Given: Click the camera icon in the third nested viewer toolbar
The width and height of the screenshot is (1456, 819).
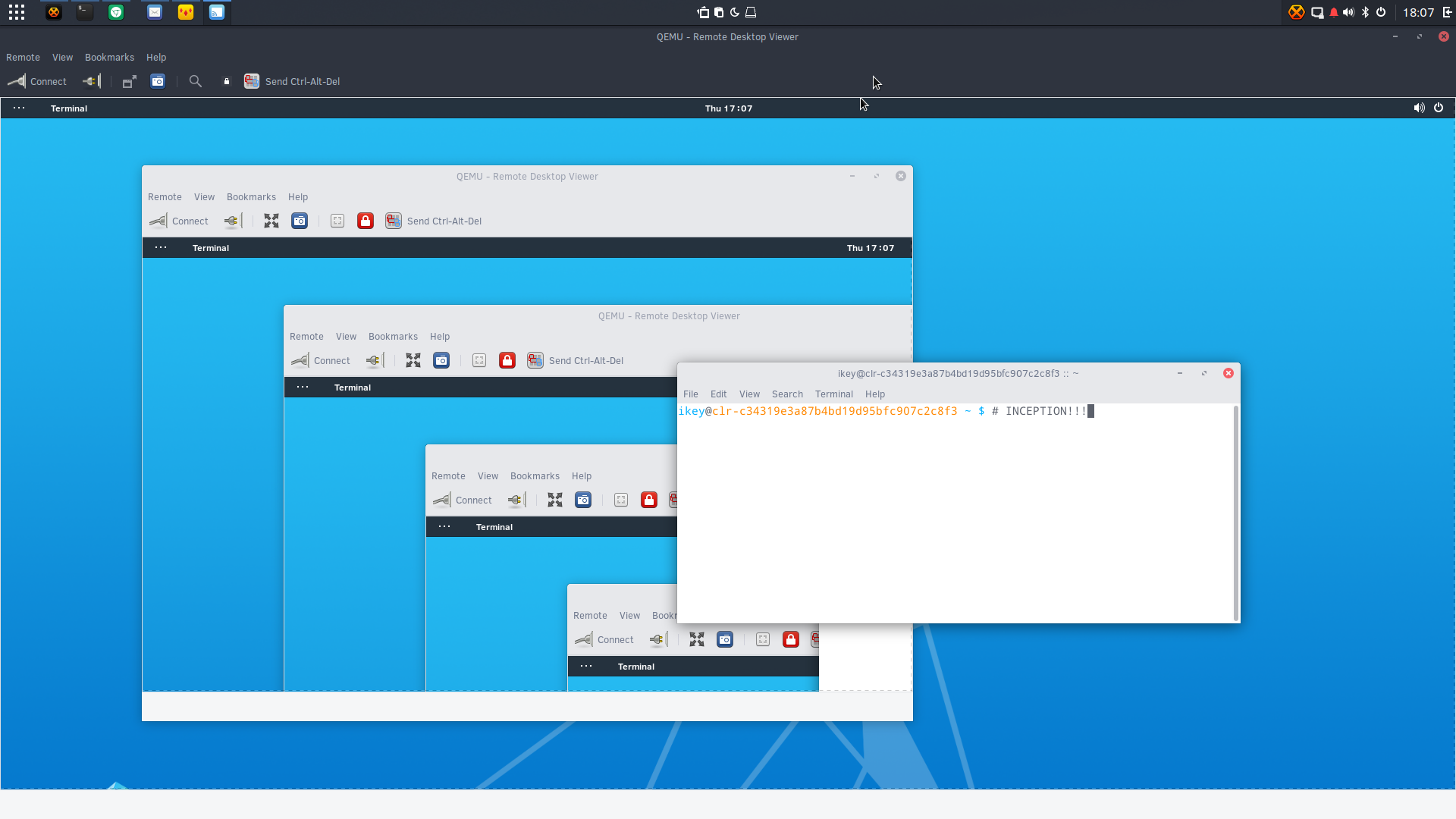Looking at the screenshot, I should tap(583, 500).
